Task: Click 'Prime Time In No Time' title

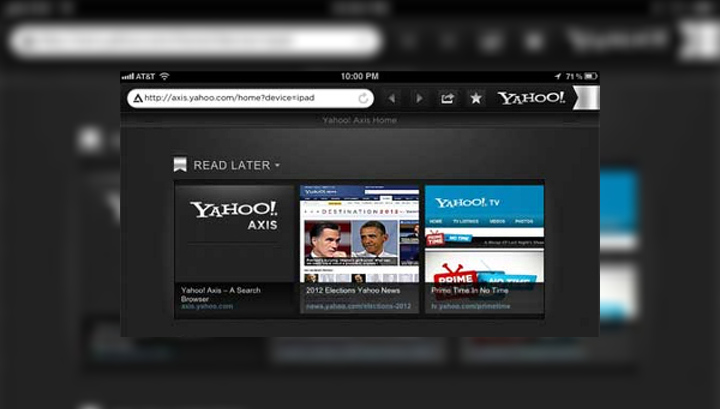Action: tap(470, 290)
